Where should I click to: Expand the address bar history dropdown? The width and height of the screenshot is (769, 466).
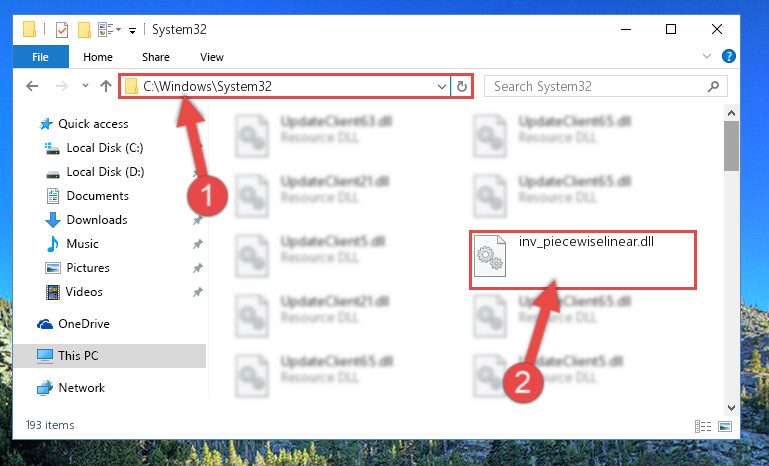pyautogui.click(x=441, y=87)
